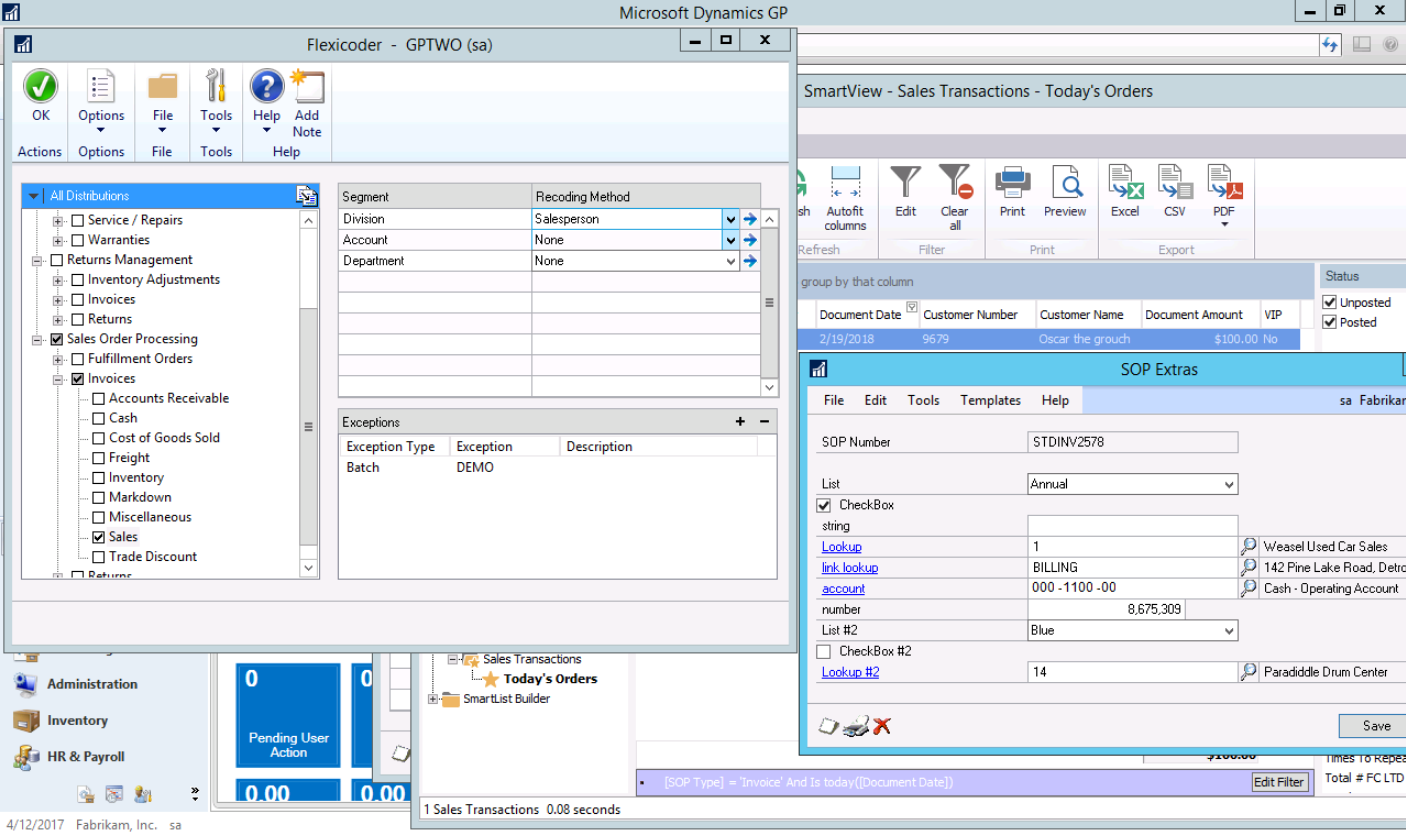Click the string input field in SOP Extras

point(1132,526)
